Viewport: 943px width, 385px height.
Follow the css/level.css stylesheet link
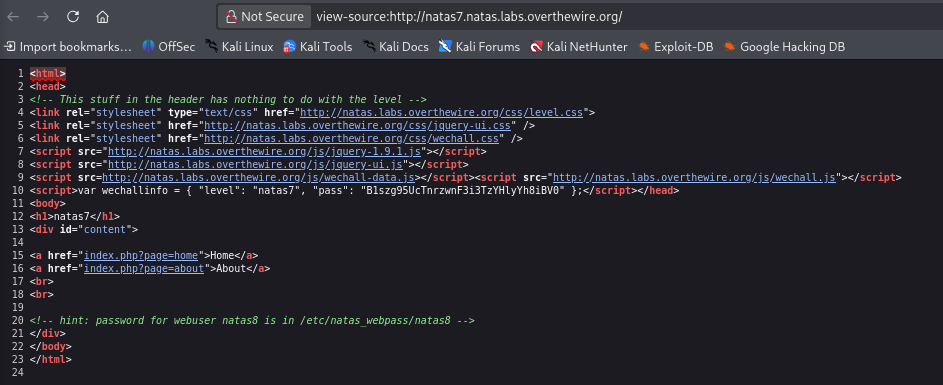click(441, 112)
